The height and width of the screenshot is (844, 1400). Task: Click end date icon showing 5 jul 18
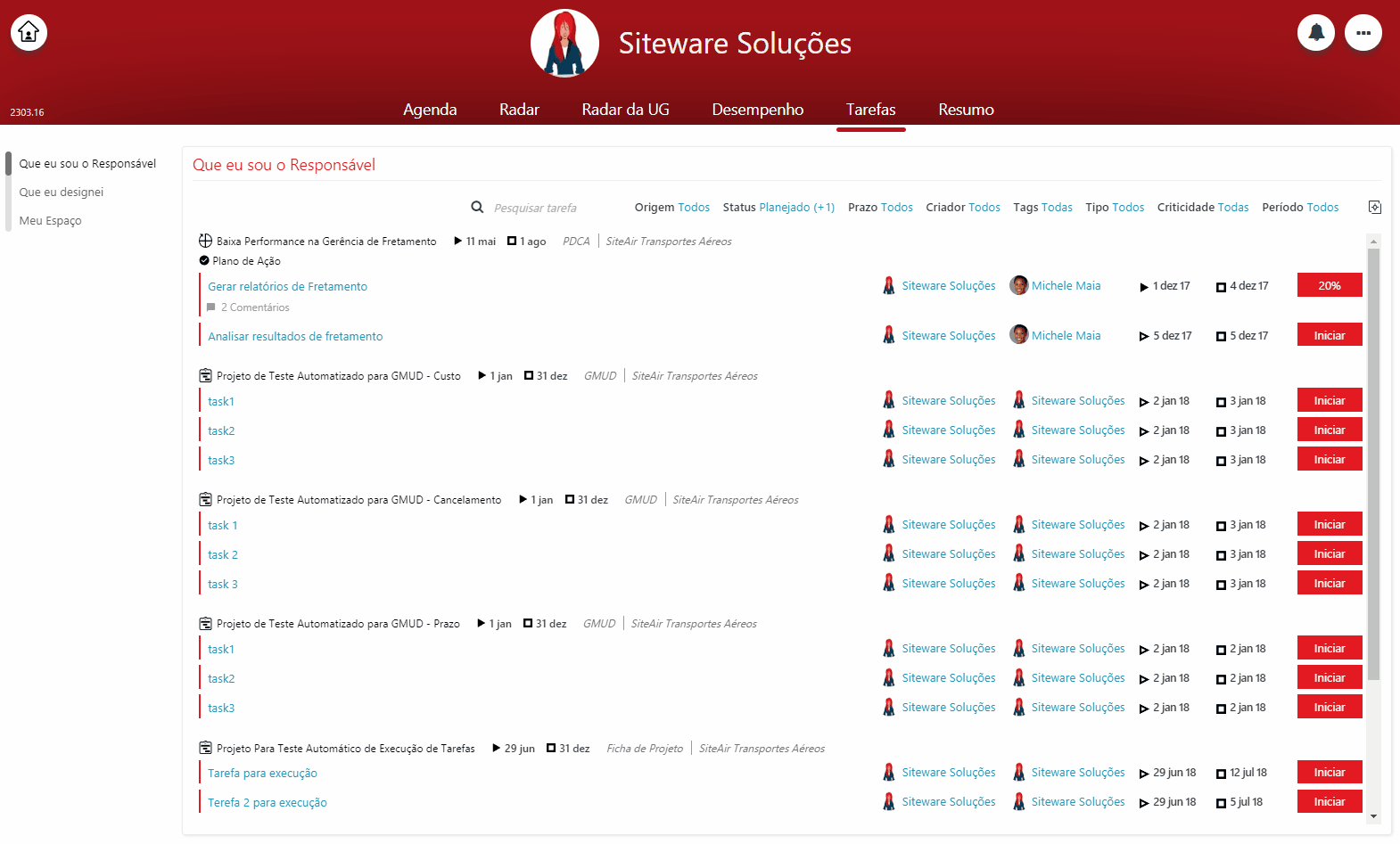click(1222, 803)
